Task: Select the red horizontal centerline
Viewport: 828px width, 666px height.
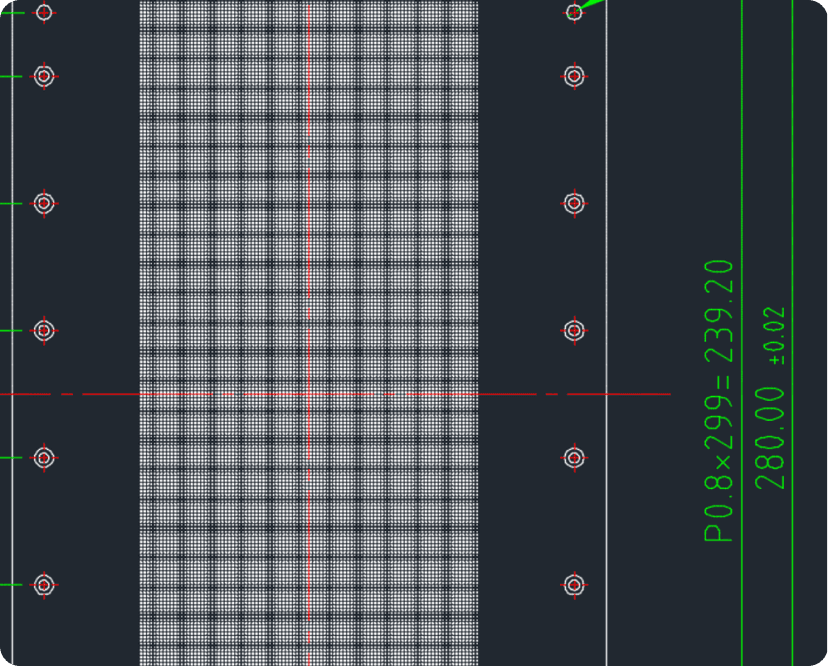Action: [335, 394]
